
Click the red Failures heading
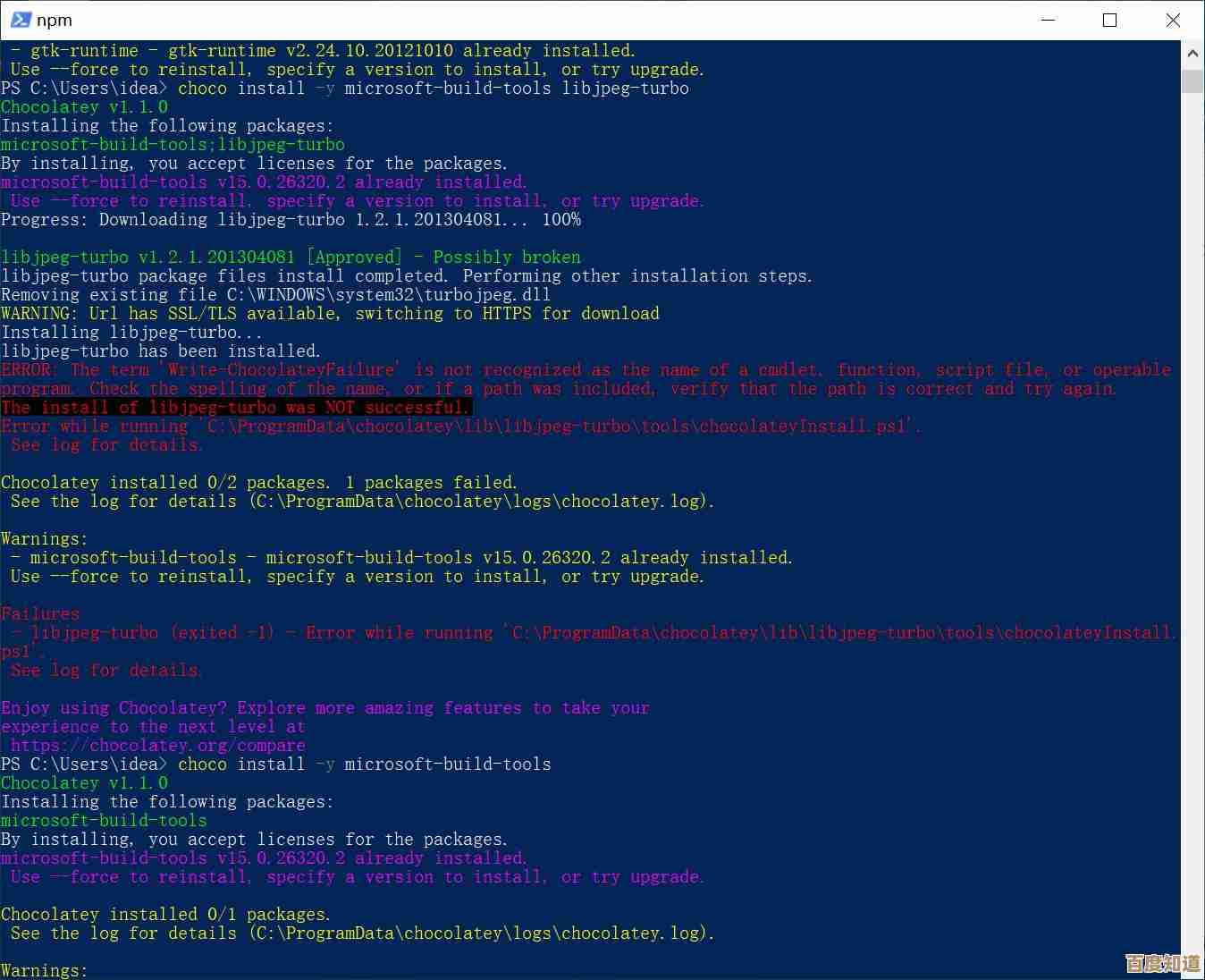(x=40, y=613)
